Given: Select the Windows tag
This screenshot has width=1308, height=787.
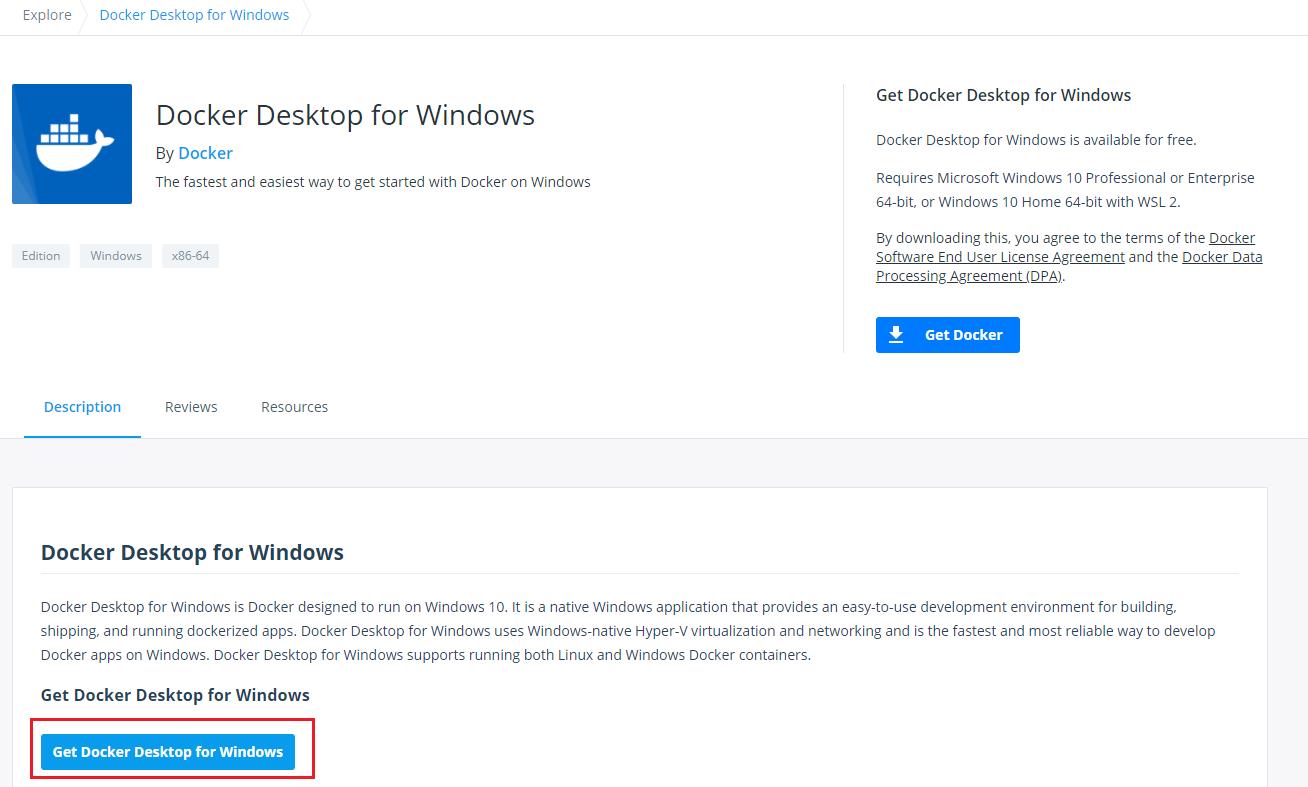Looking at the screenshot, I should pos(116,256).
